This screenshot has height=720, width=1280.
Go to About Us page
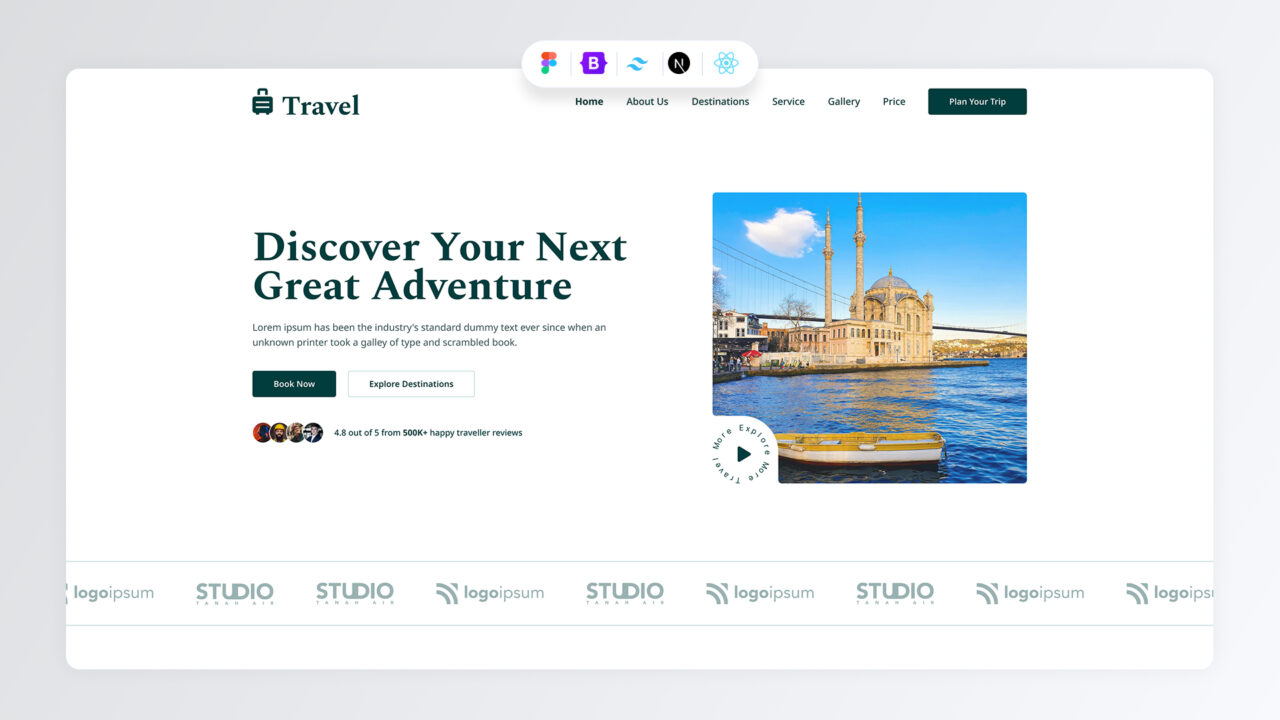(647, 102)
